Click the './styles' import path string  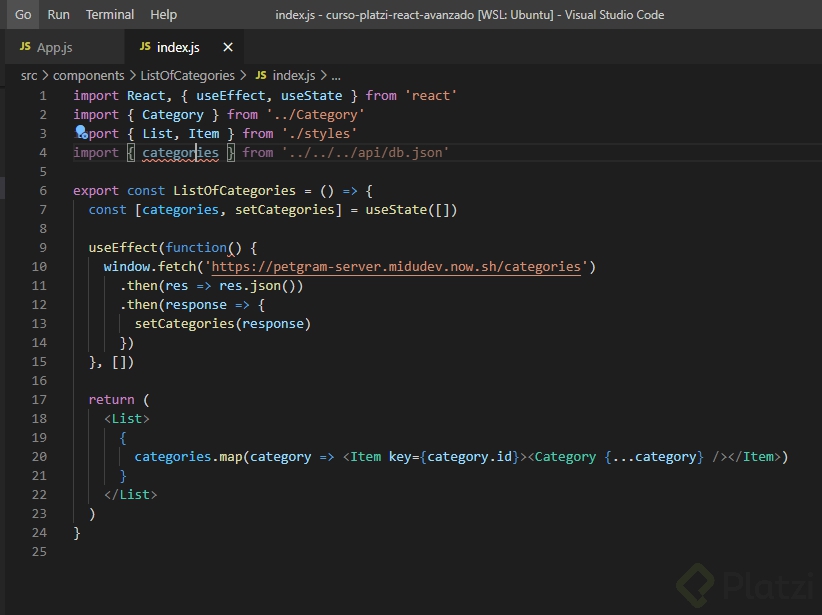(319, 133)
